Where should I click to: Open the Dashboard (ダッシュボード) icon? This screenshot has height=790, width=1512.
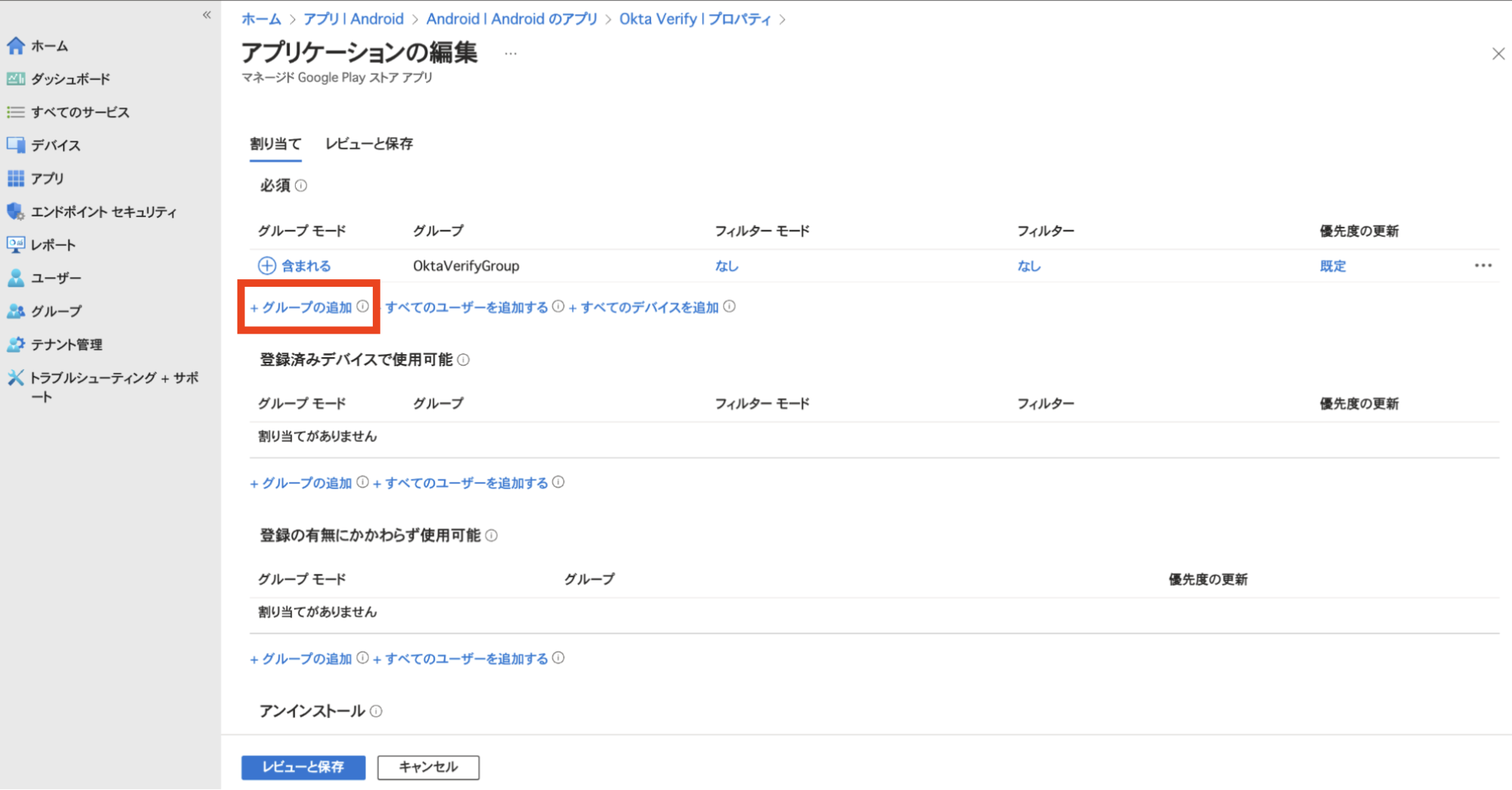[x=15, y=79]
